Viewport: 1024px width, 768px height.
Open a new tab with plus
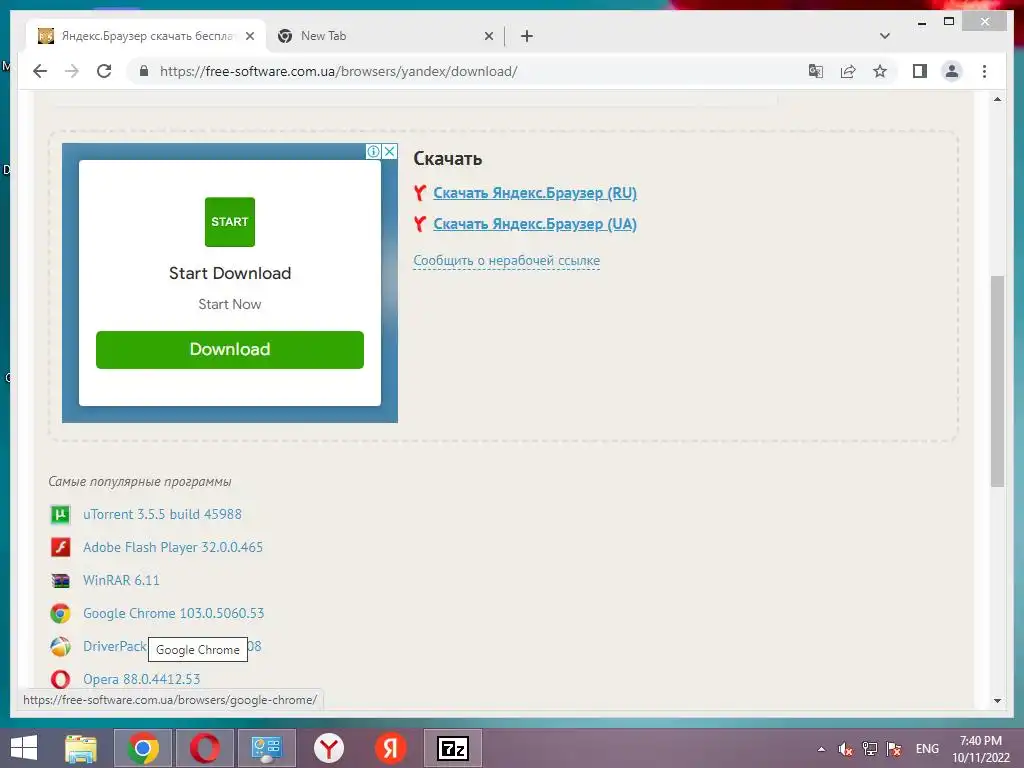[526, 36]
